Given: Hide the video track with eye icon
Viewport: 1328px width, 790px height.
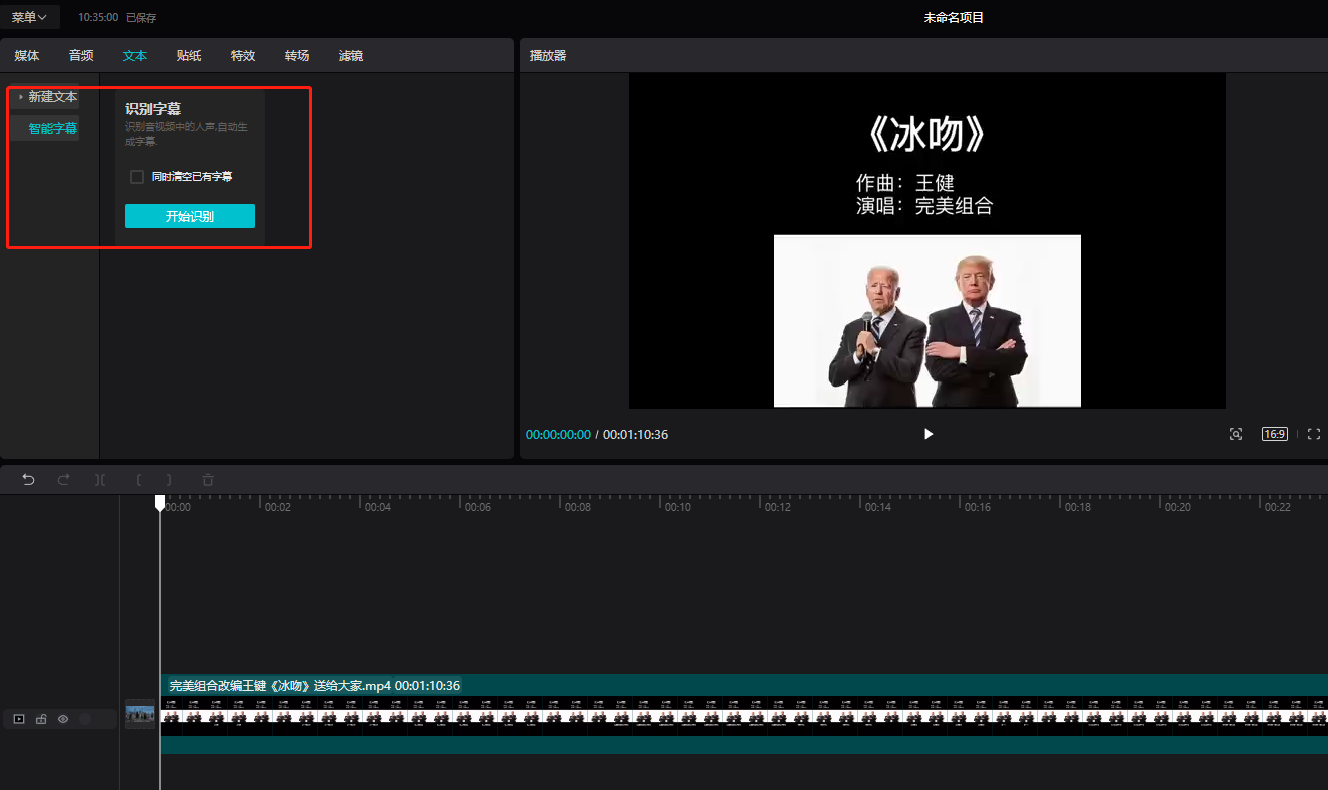Looking at the screenshot, I should click(x=63, y=719).
